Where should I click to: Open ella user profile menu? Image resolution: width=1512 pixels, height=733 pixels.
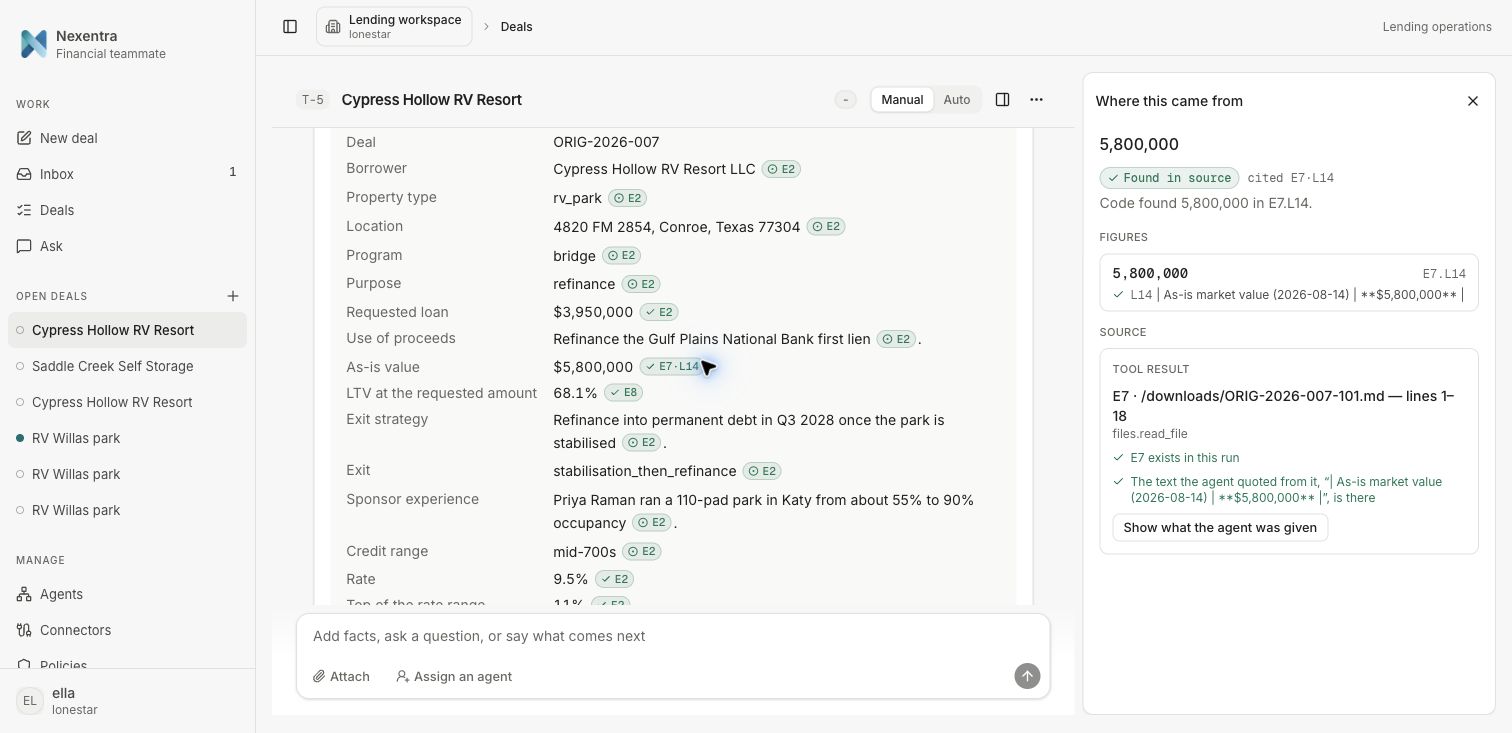tap(127, 700)
